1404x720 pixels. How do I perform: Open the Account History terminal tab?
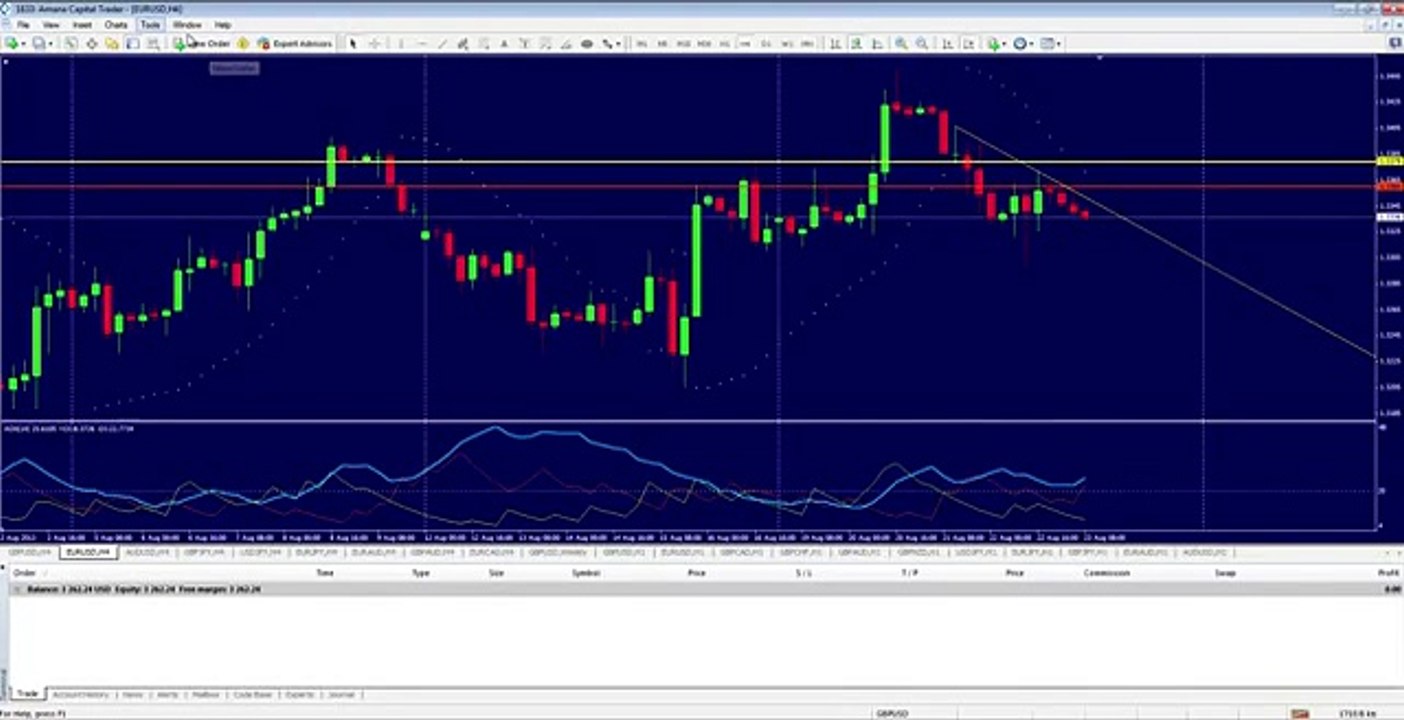(80, 694)
